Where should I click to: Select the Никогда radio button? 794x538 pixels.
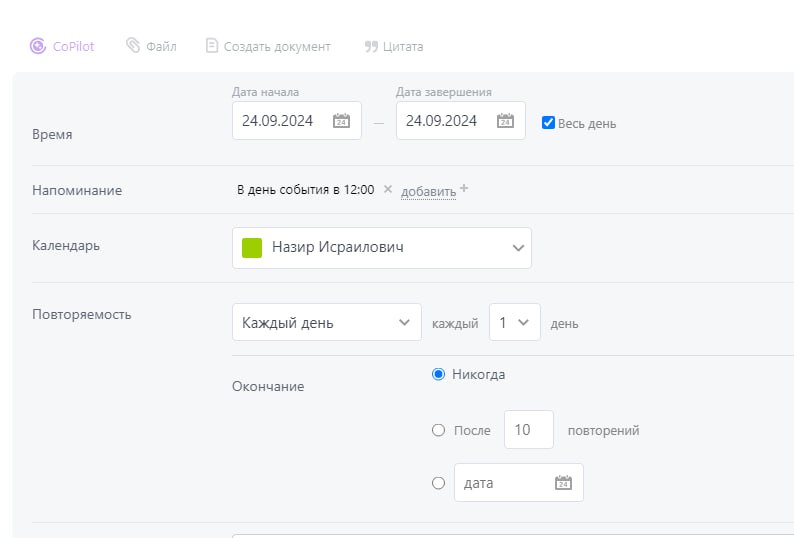(x=438, y=375)
